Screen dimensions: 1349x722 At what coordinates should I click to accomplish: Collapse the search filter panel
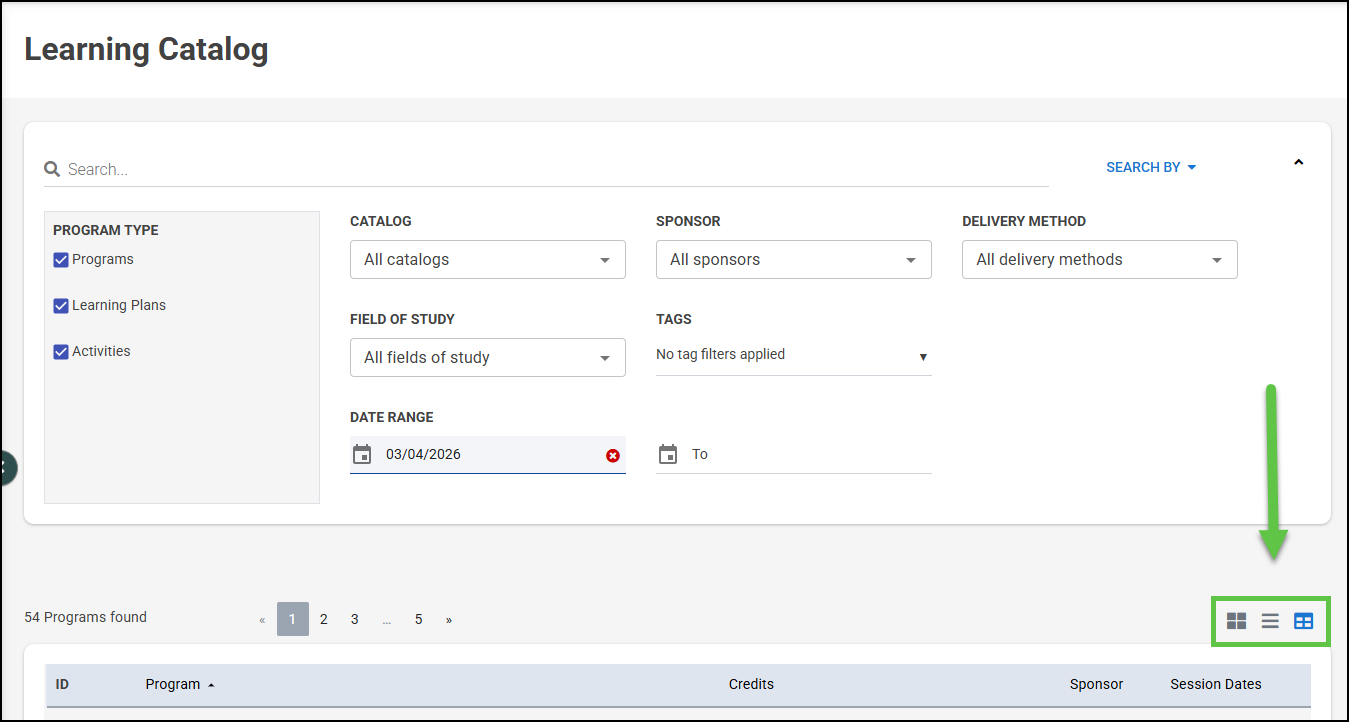[x=1298, y=162]
